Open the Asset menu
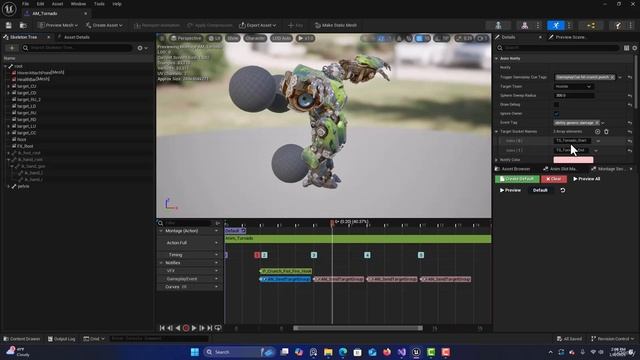 pos(57,4)
